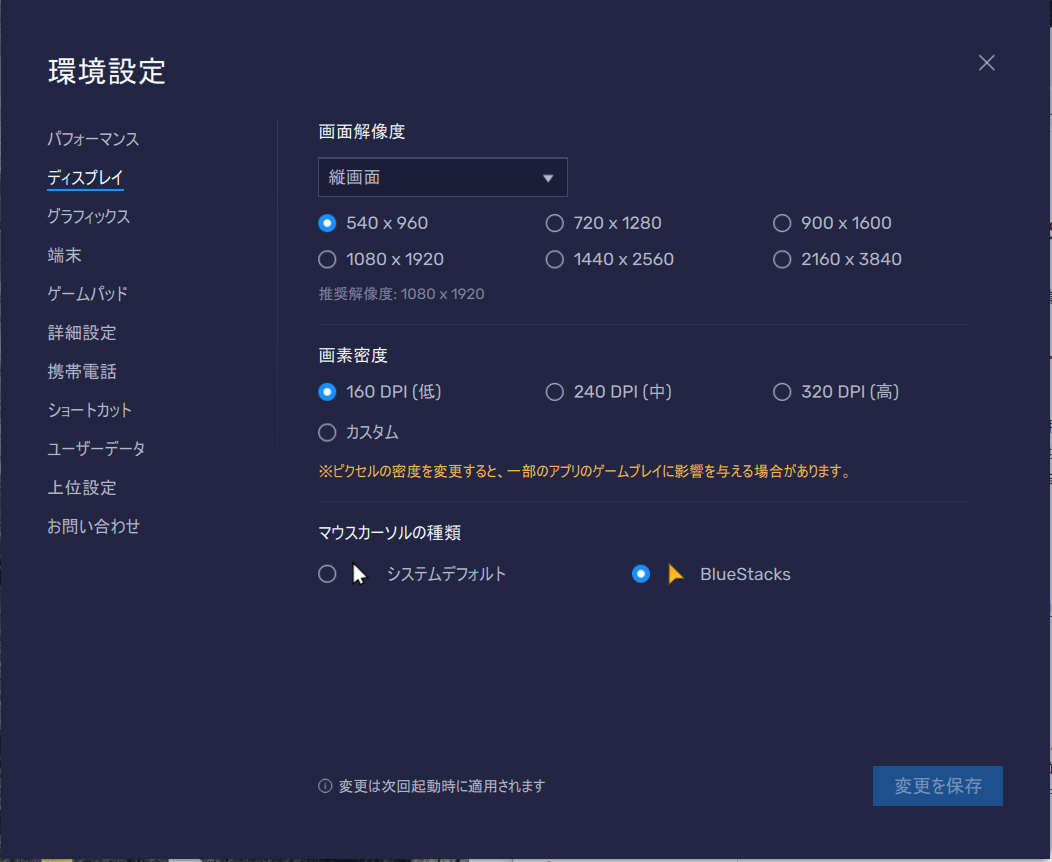Open the 上位設定 section
Viewport: 1052px width, 862px height.
tap(81, 488)
